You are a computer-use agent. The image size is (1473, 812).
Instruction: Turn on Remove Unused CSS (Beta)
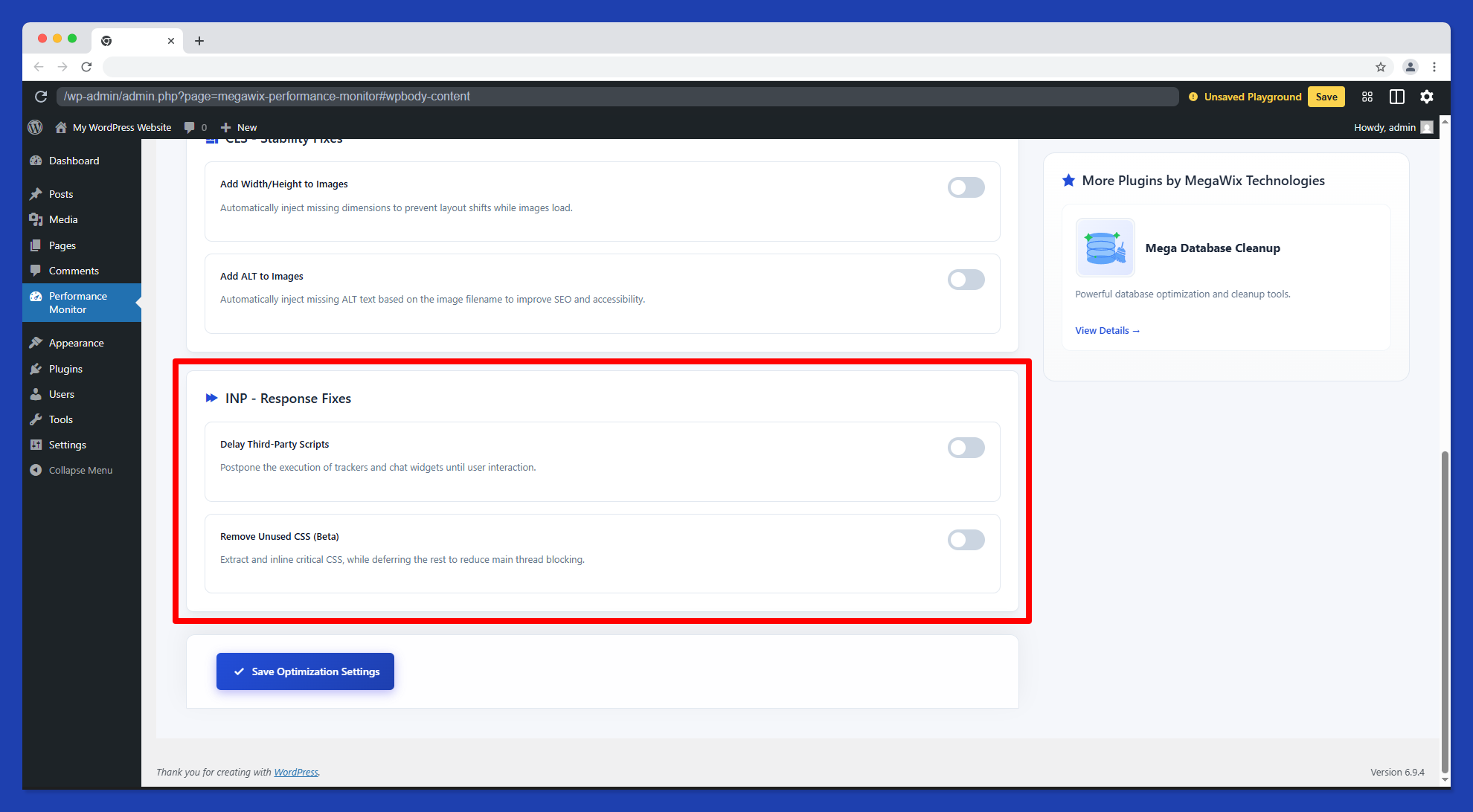click(x=966, y=539)
